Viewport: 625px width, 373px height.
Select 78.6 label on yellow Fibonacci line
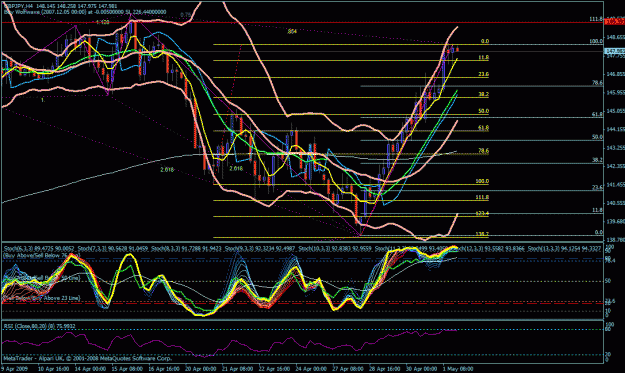click(483, 151)
